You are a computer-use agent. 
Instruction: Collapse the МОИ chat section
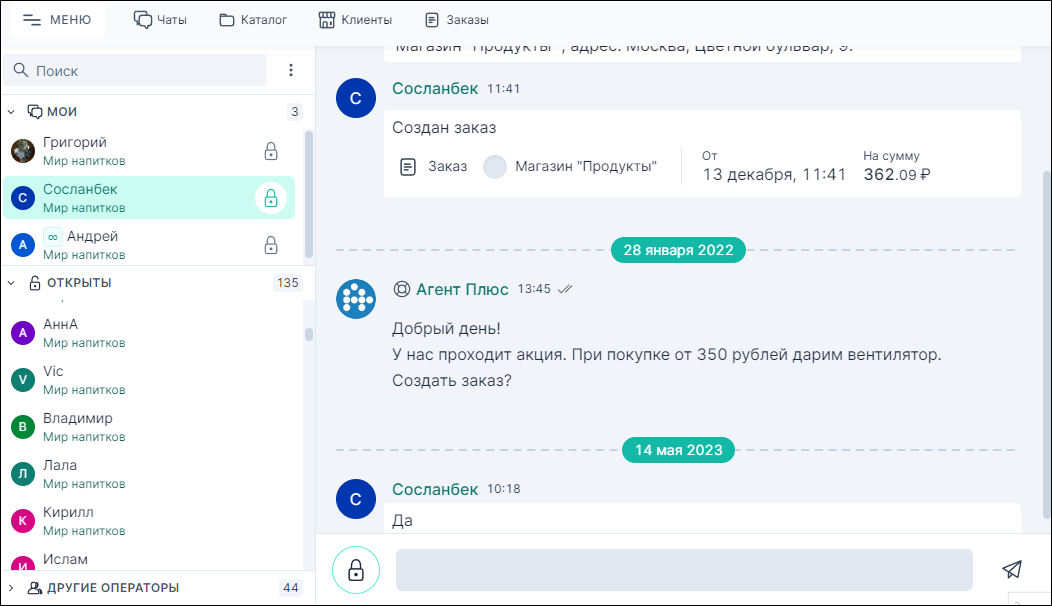(12, 111)
